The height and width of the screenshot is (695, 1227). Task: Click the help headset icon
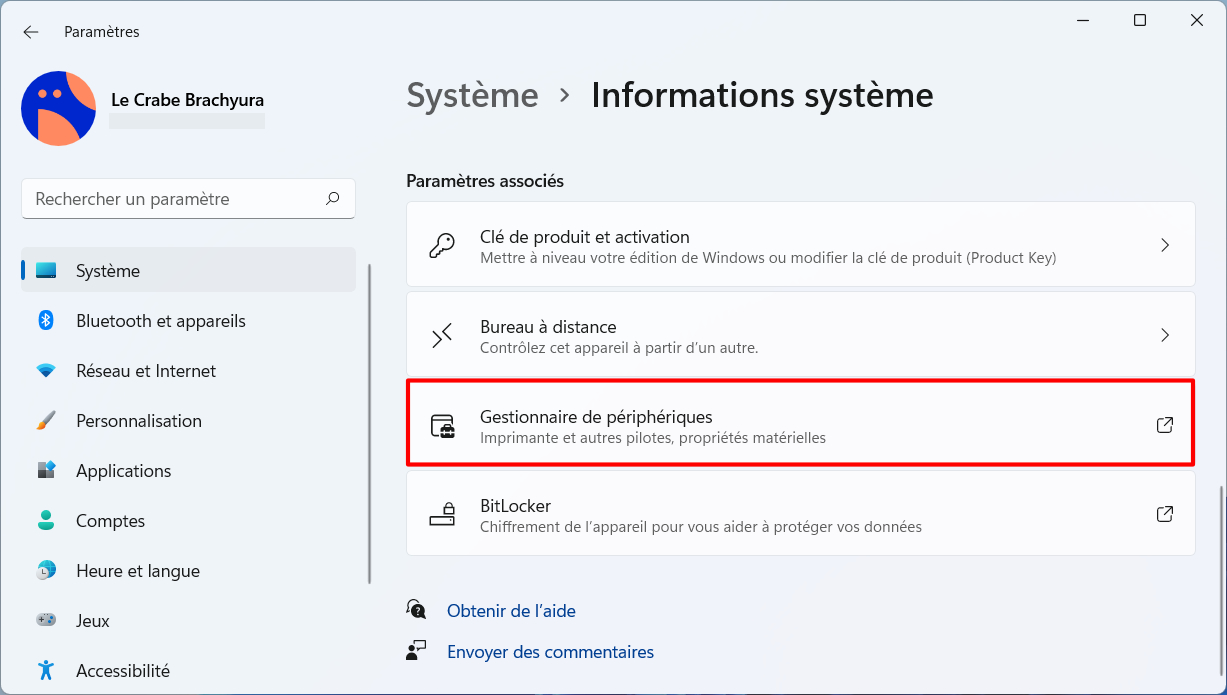(x=416, y=610)
